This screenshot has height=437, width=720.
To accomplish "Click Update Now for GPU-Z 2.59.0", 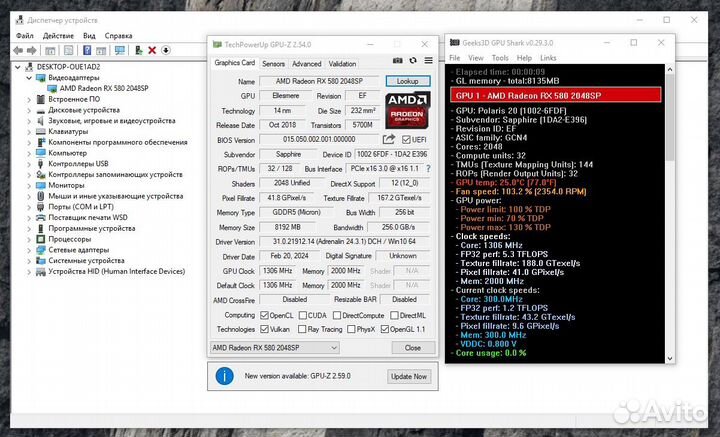I will [409, 376].
